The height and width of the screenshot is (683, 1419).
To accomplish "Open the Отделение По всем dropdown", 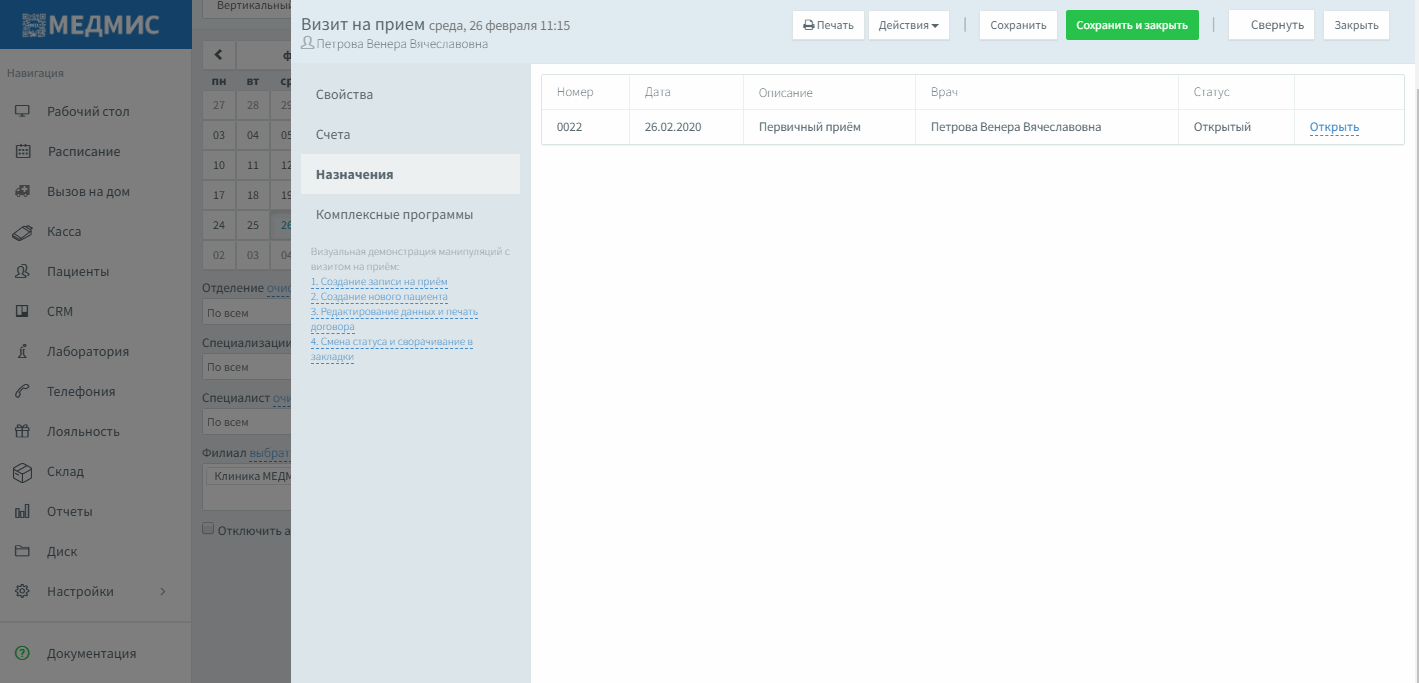I will [x=246, y=313].
